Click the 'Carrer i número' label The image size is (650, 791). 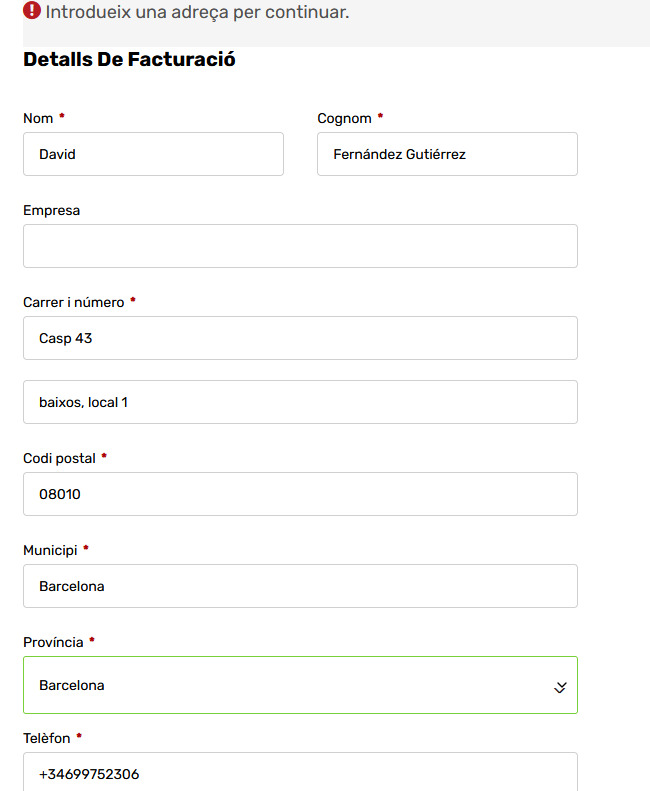[73, 302]
